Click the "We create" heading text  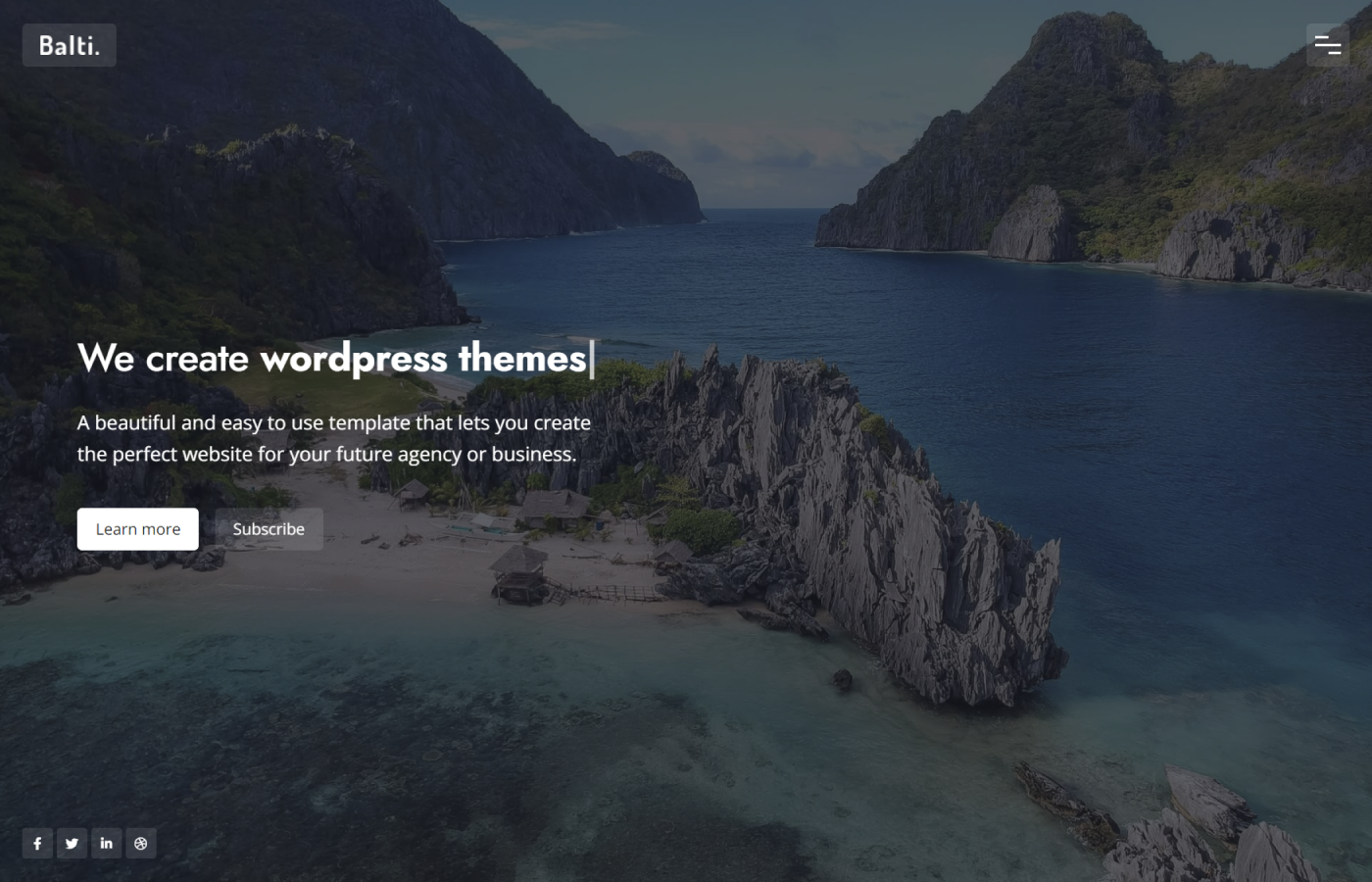(163, 359)
